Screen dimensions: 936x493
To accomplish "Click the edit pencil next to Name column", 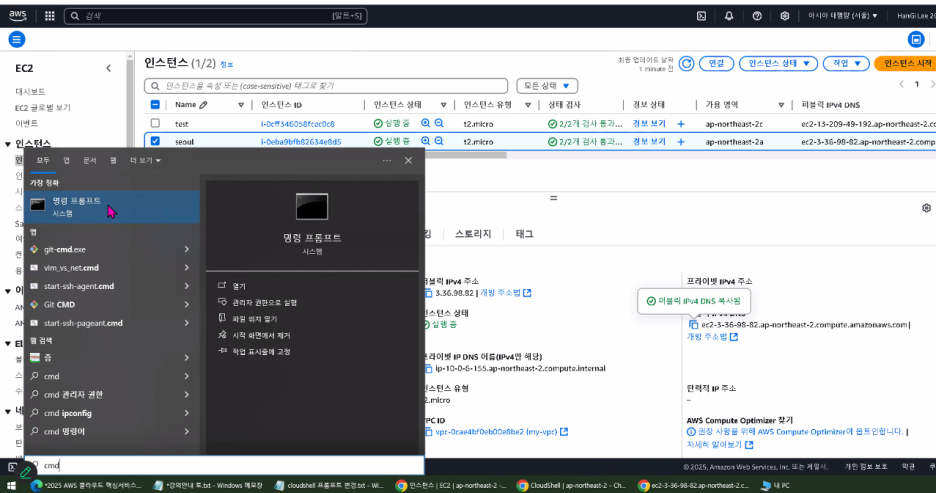I will tap(204, 104).
